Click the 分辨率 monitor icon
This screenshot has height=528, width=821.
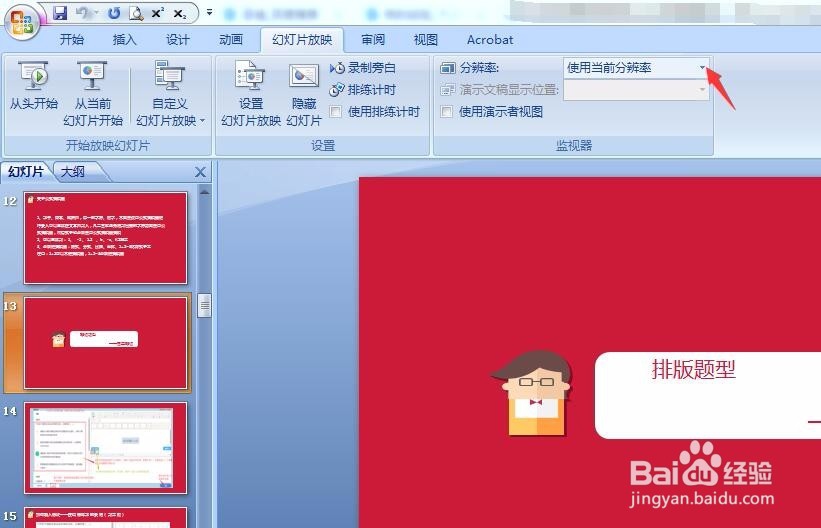coord(448,68)
